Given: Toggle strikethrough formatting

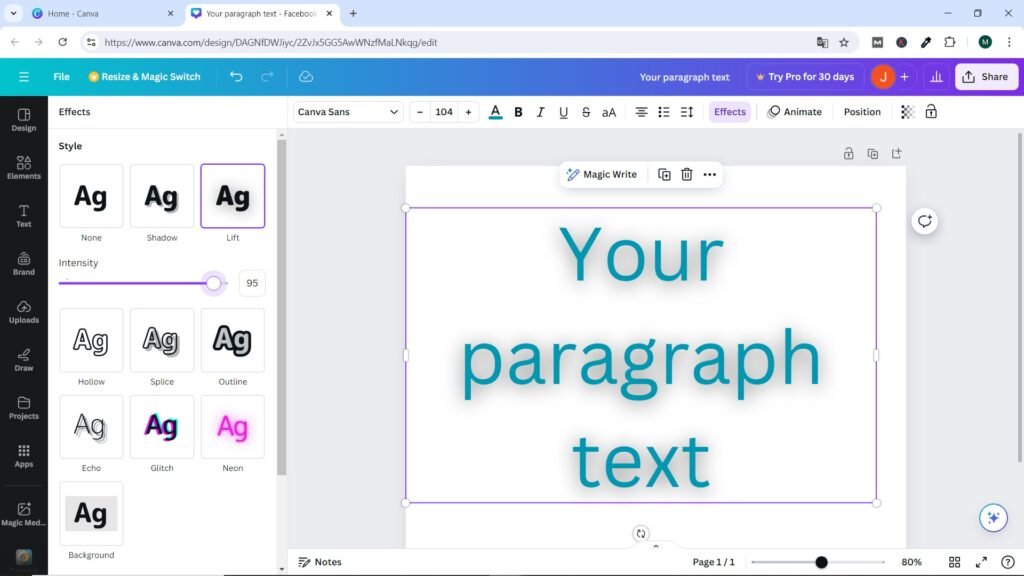Looking at the screenshot, I should (x=586, y=111).
